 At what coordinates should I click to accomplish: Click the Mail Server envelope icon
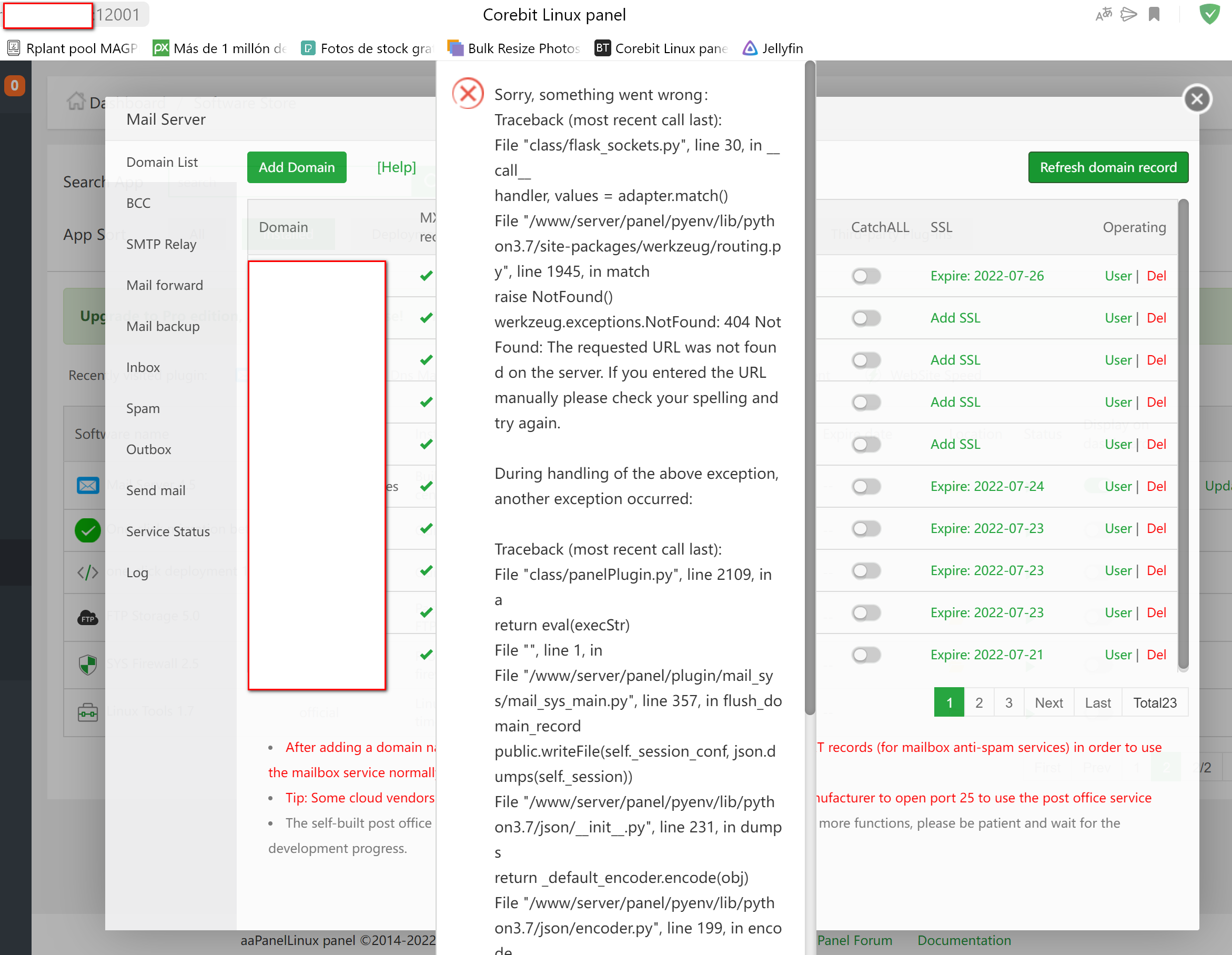pos(87,485)
